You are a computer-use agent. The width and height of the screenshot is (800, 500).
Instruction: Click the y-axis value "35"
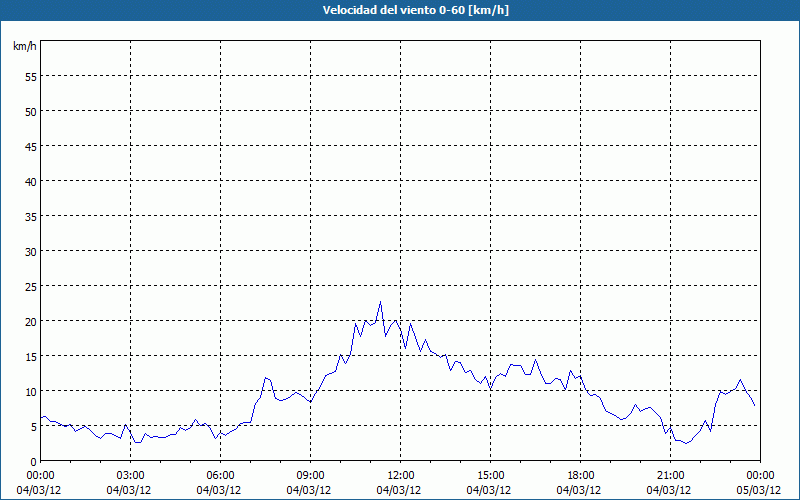point(31,216)
